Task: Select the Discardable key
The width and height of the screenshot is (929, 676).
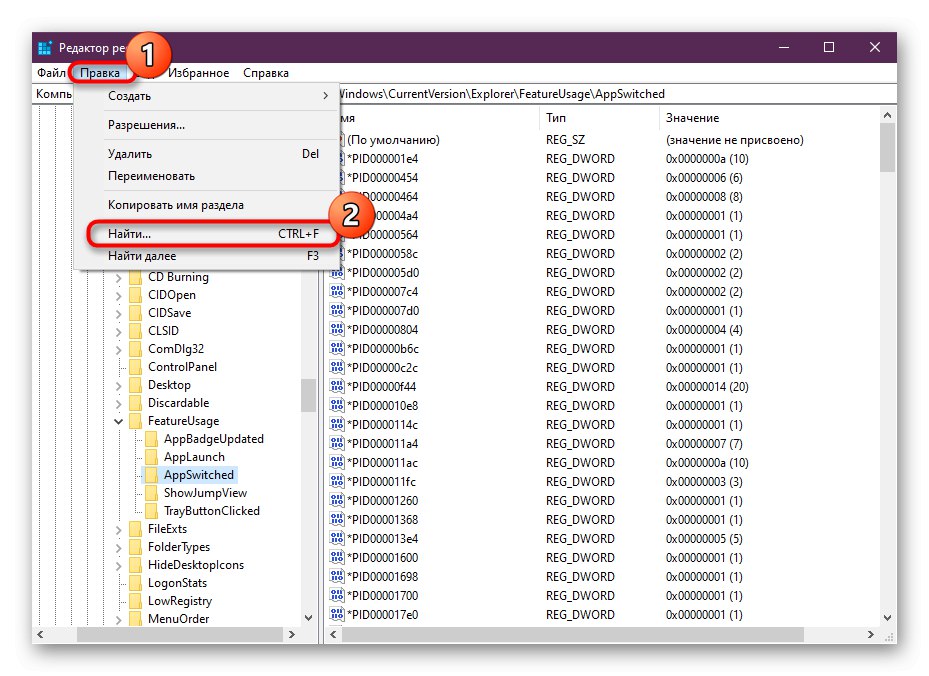Action: [178, 403]
